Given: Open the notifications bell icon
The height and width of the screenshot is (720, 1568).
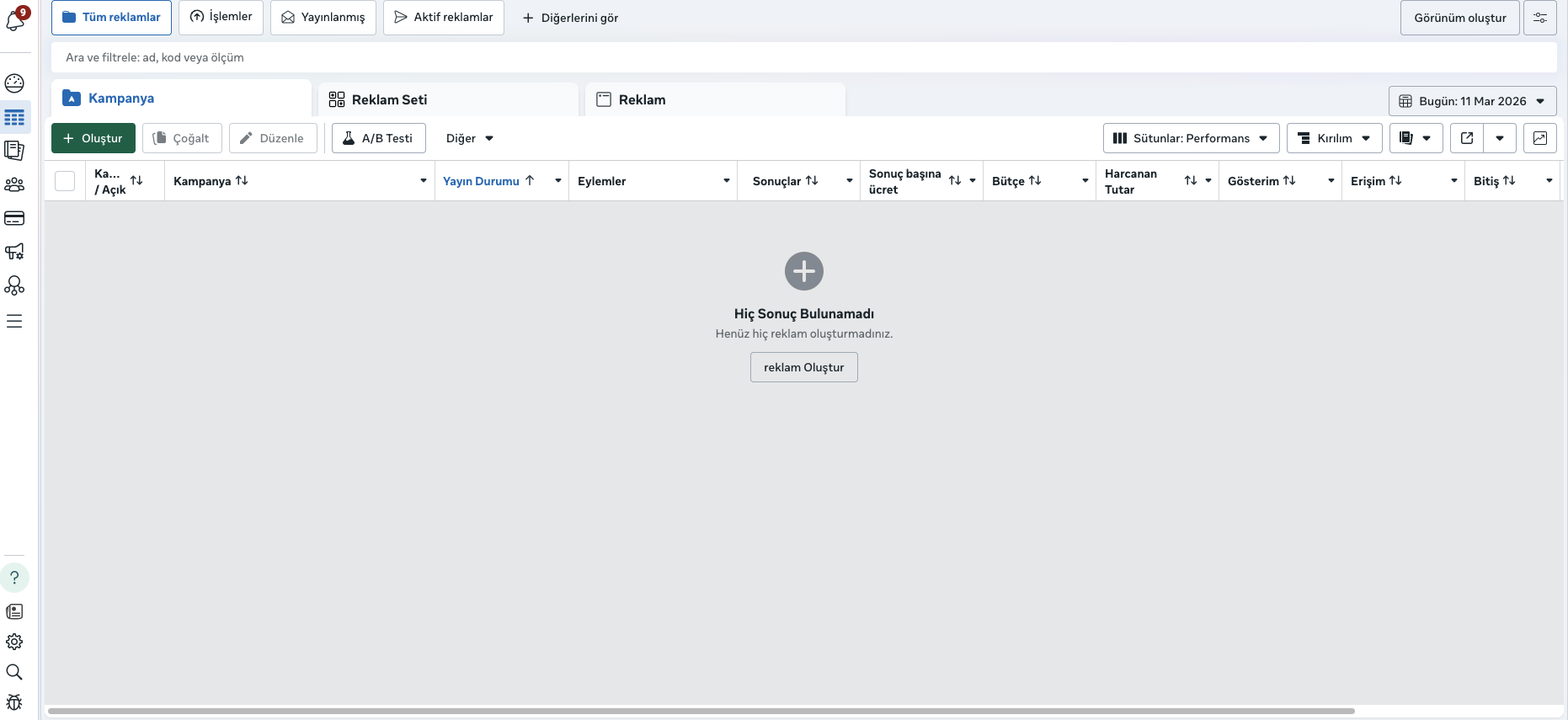Looking at the screenshot, I should click(x=15, y=20).
